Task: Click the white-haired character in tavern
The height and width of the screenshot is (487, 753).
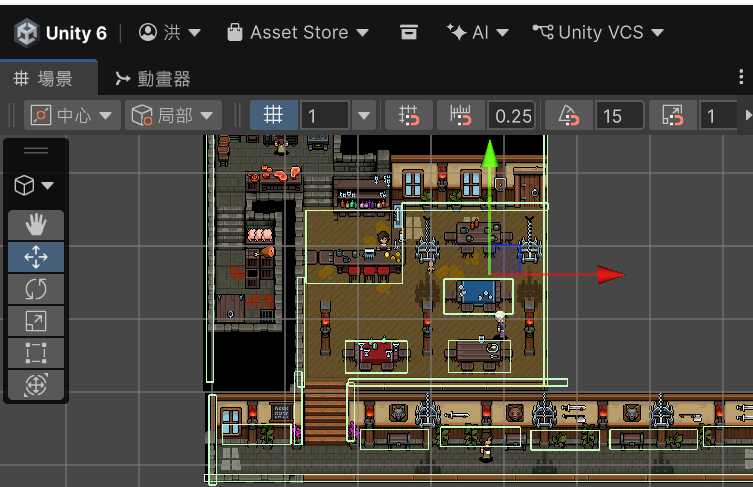Action: pos(500,324)
